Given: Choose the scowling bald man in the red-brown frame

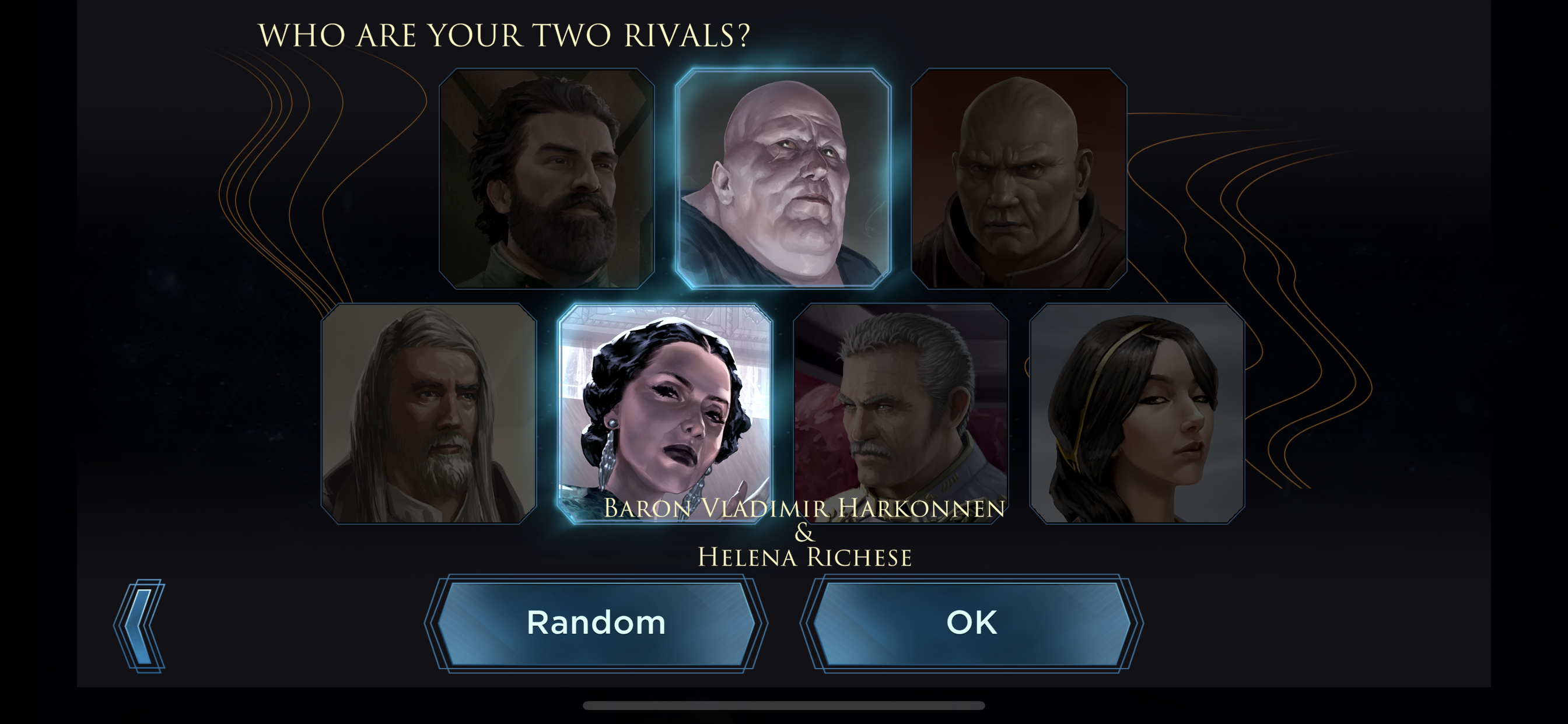Looking at the screenshot, I should tap(1019, 178).
